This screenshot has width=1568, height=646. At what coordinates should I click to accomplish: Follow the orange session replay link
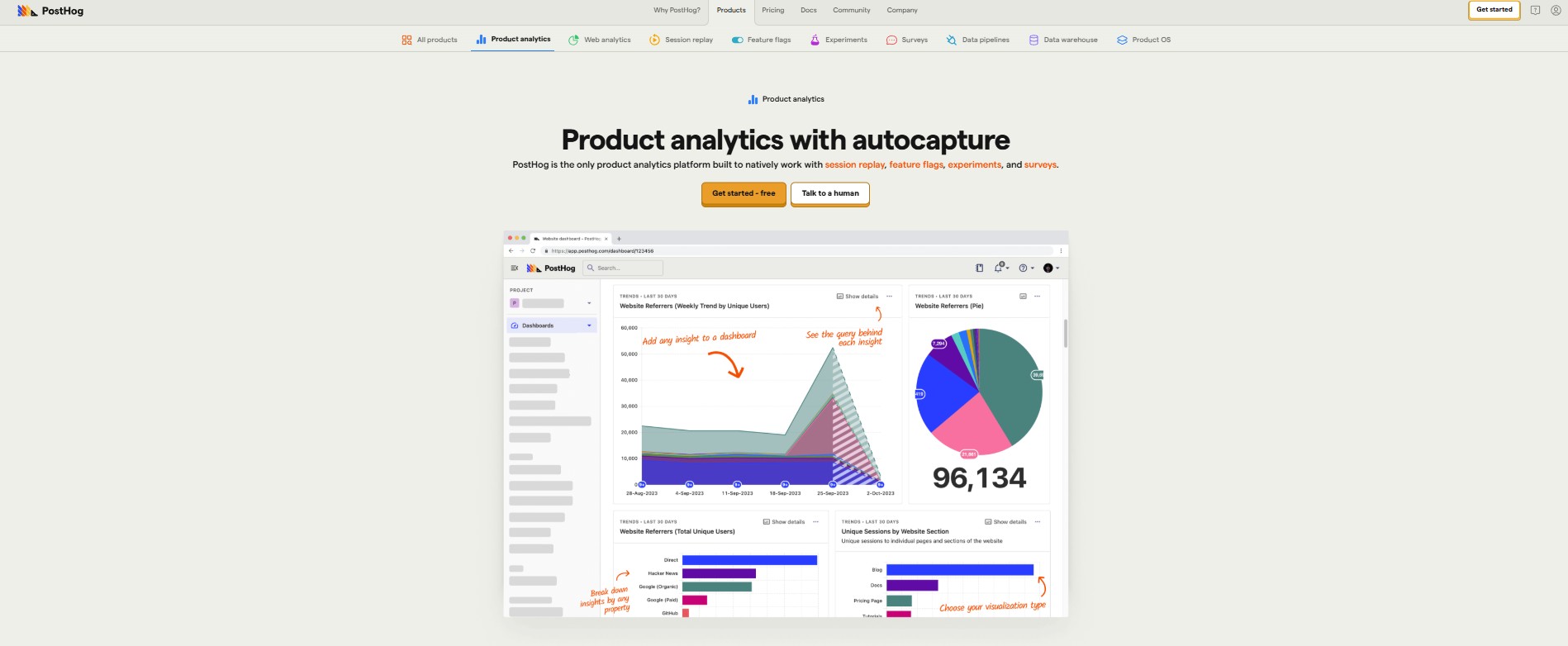pyautogui.click(x=854, y=164)
